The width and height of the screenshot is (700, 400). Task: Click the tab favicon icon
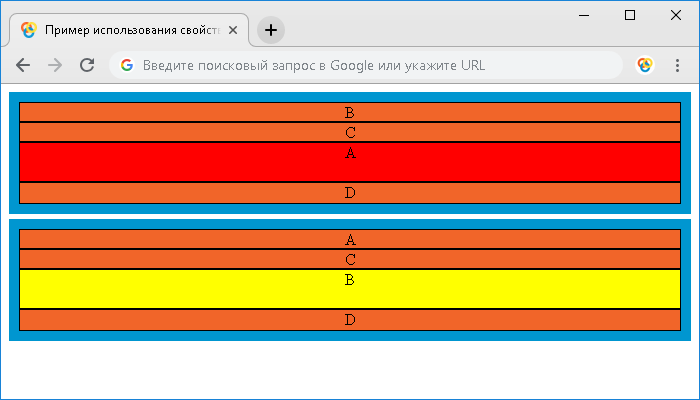click(x=29, y=30)
